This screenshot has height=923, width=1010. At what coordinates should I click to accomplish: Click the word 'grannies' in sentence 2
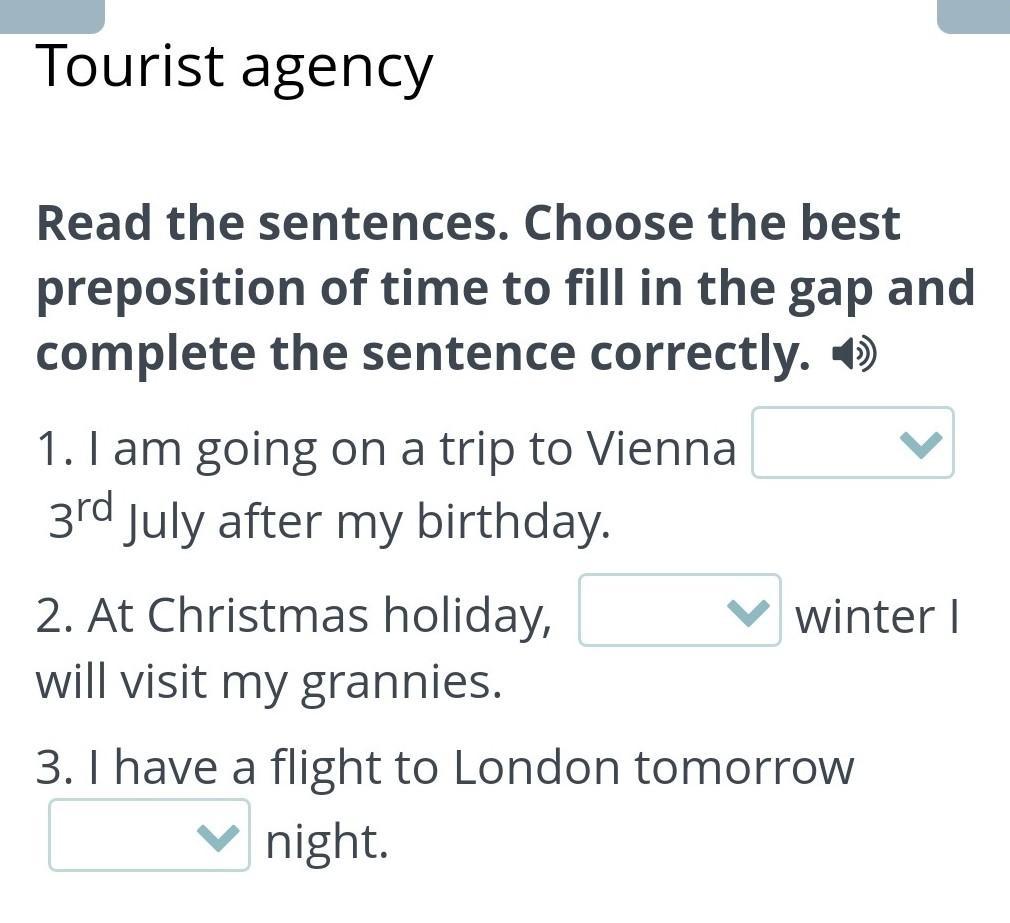coord(398,683)
